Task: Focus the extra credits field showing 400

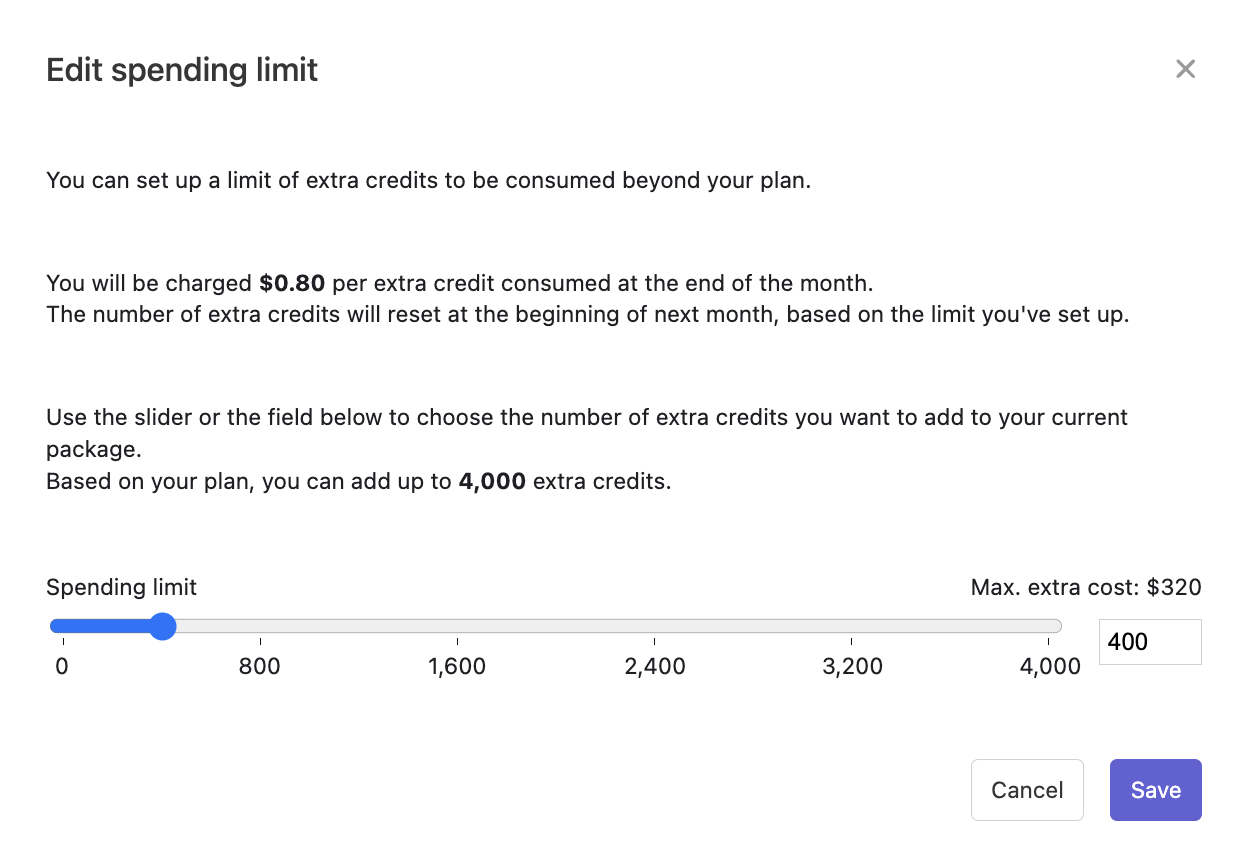Action: [1149, 642]
